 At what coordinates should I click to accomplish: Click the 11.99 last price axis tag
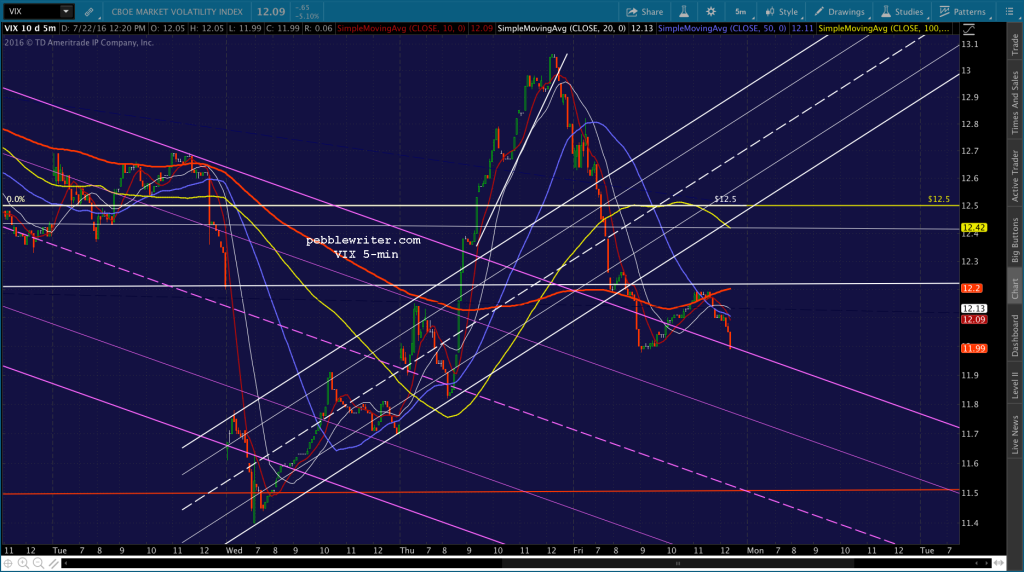974,349
